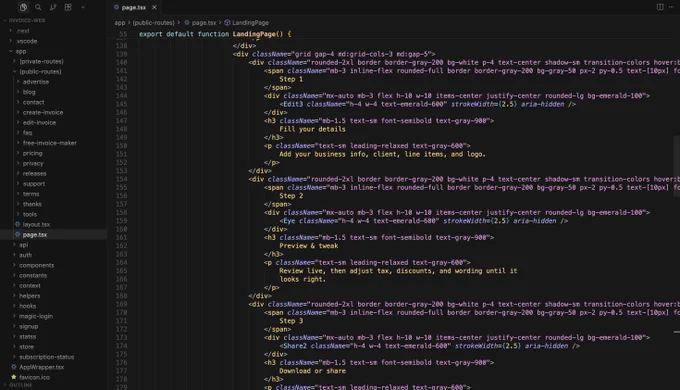Click 'LandingPage' symbol in the breadcrumb
Screen dimensions: 680x390
pos(250,23)
